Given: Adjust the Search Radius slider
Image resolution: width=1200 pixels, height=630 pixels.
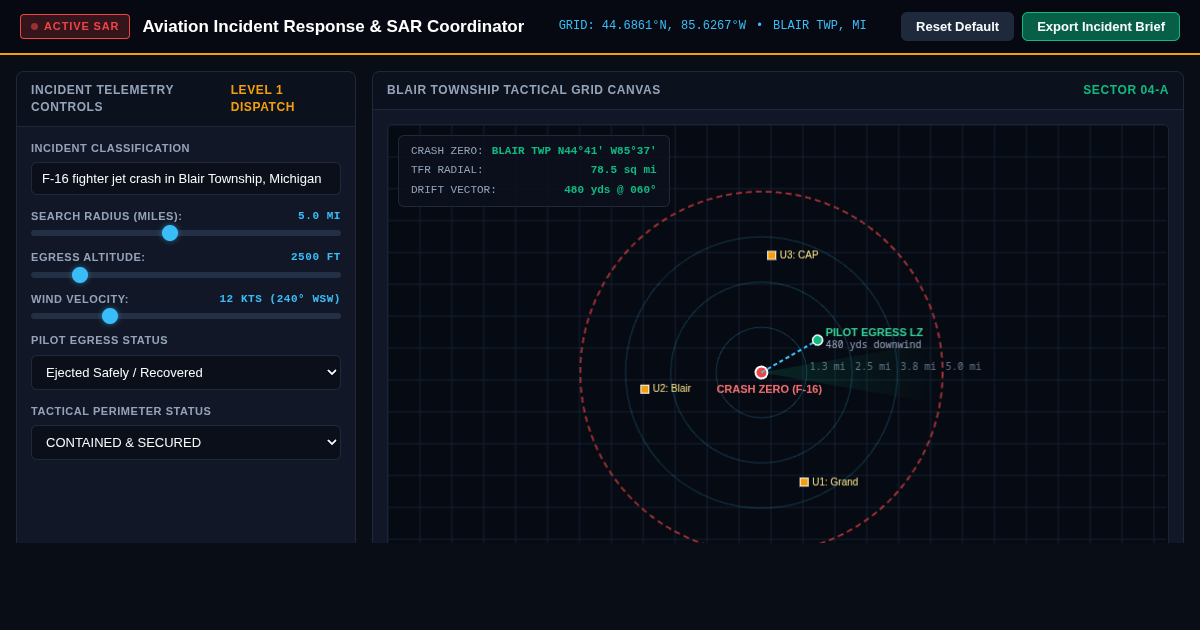Looking at the screenshot, I should tap(186, 233).
